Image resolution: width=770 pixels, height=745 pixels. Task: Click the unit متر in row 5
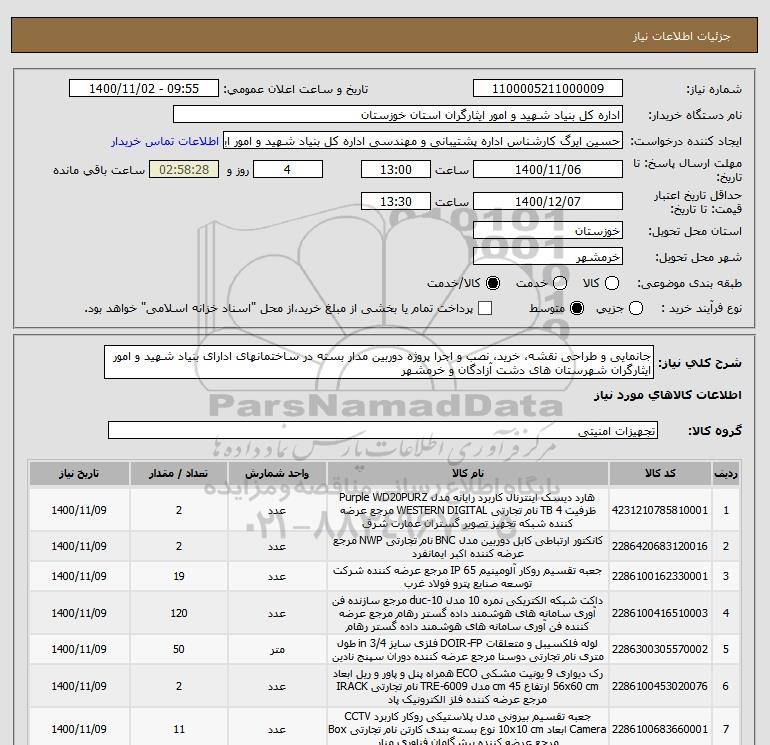coord(277,649)
